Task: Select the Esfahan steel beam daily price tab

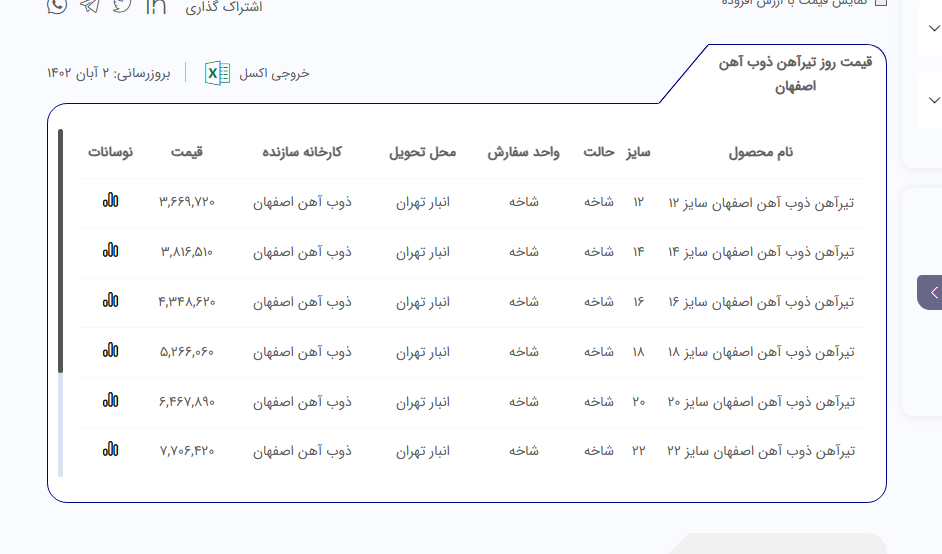Action: click(795, 74)
